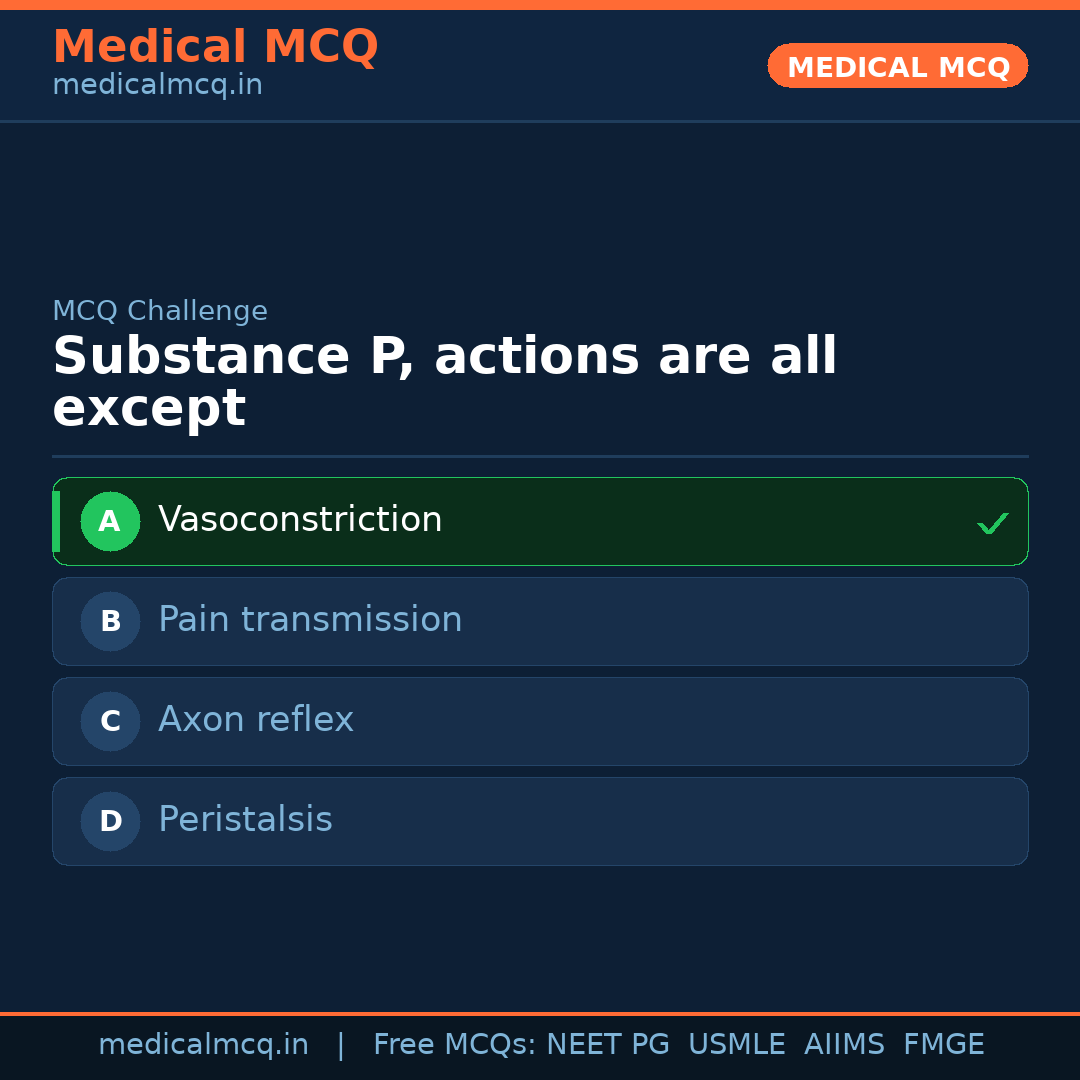Click FMGE in the footer

[x=943, y=1045]
